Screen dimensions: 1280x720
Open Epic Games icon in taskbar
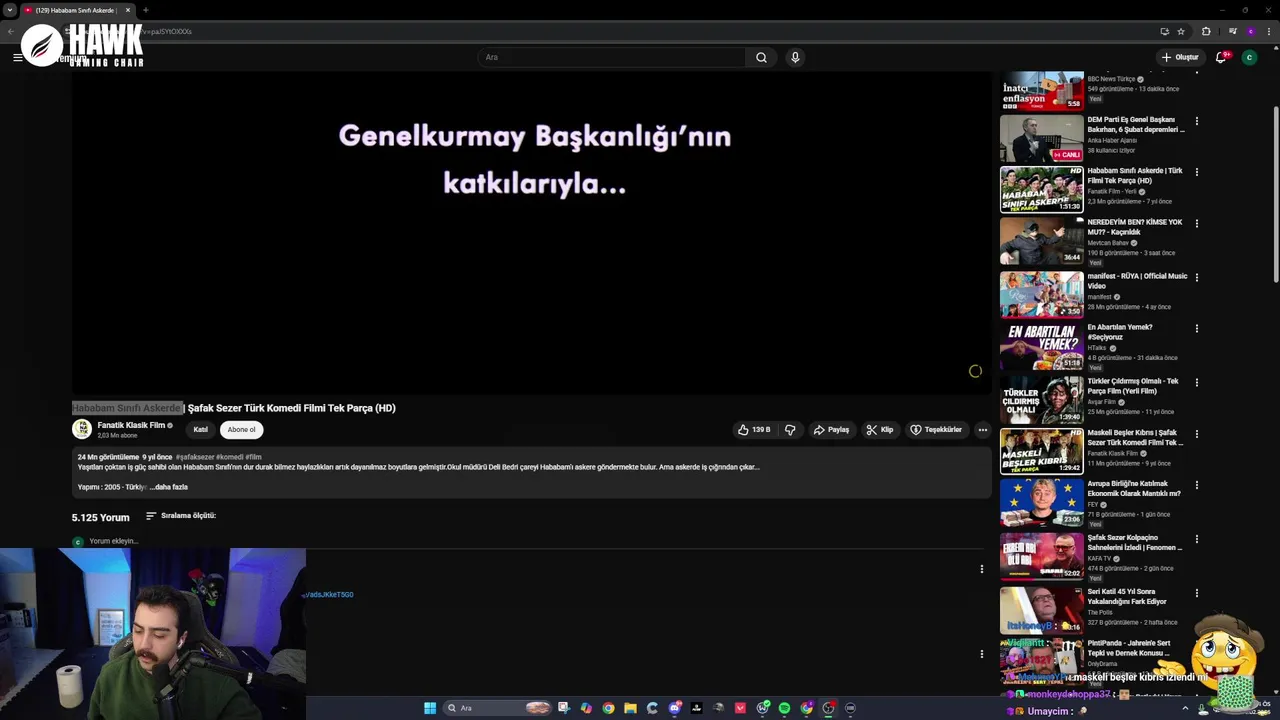tap(696, 708)
